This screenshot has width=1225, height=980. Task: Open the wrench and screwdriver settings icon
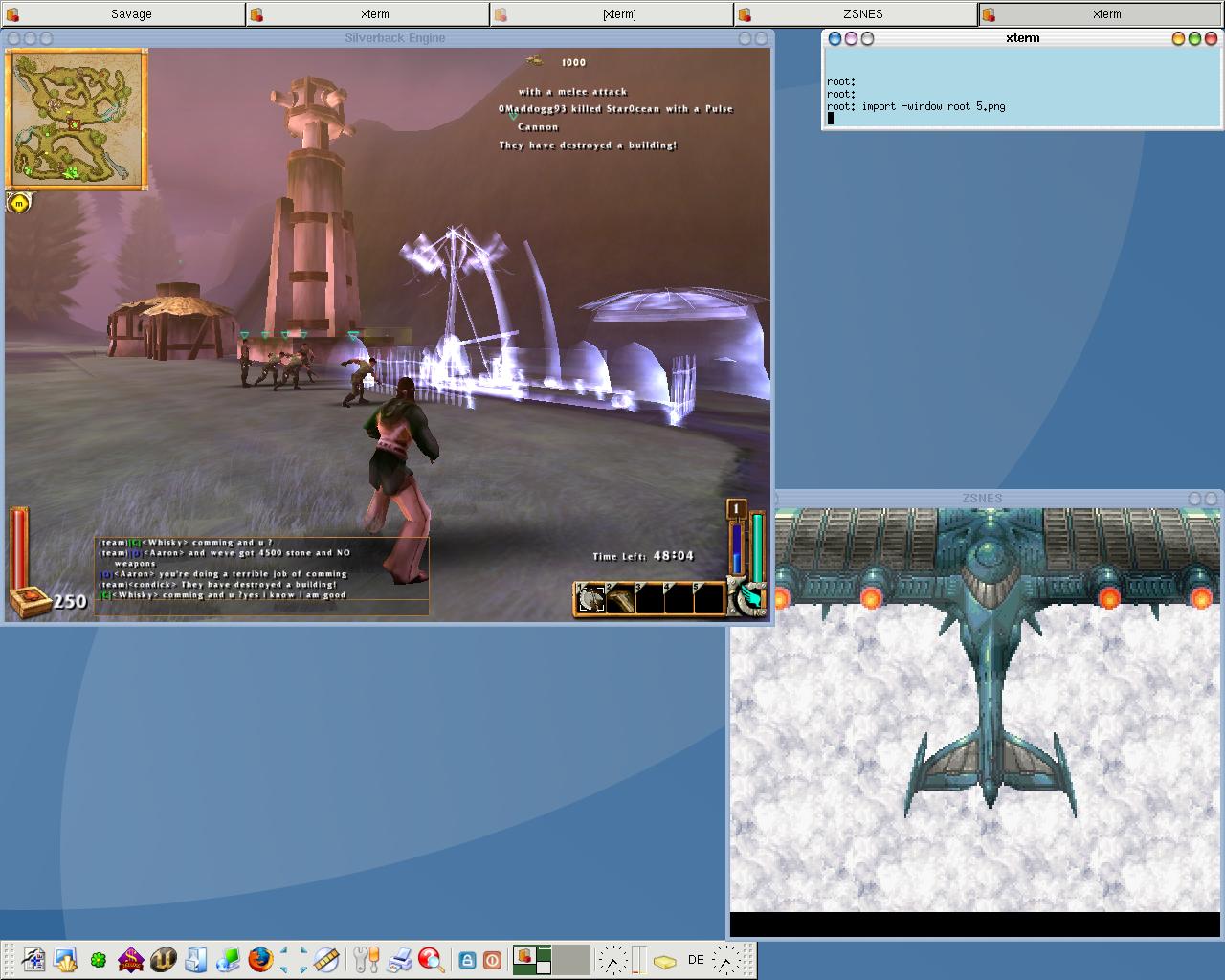coord(367,960)
